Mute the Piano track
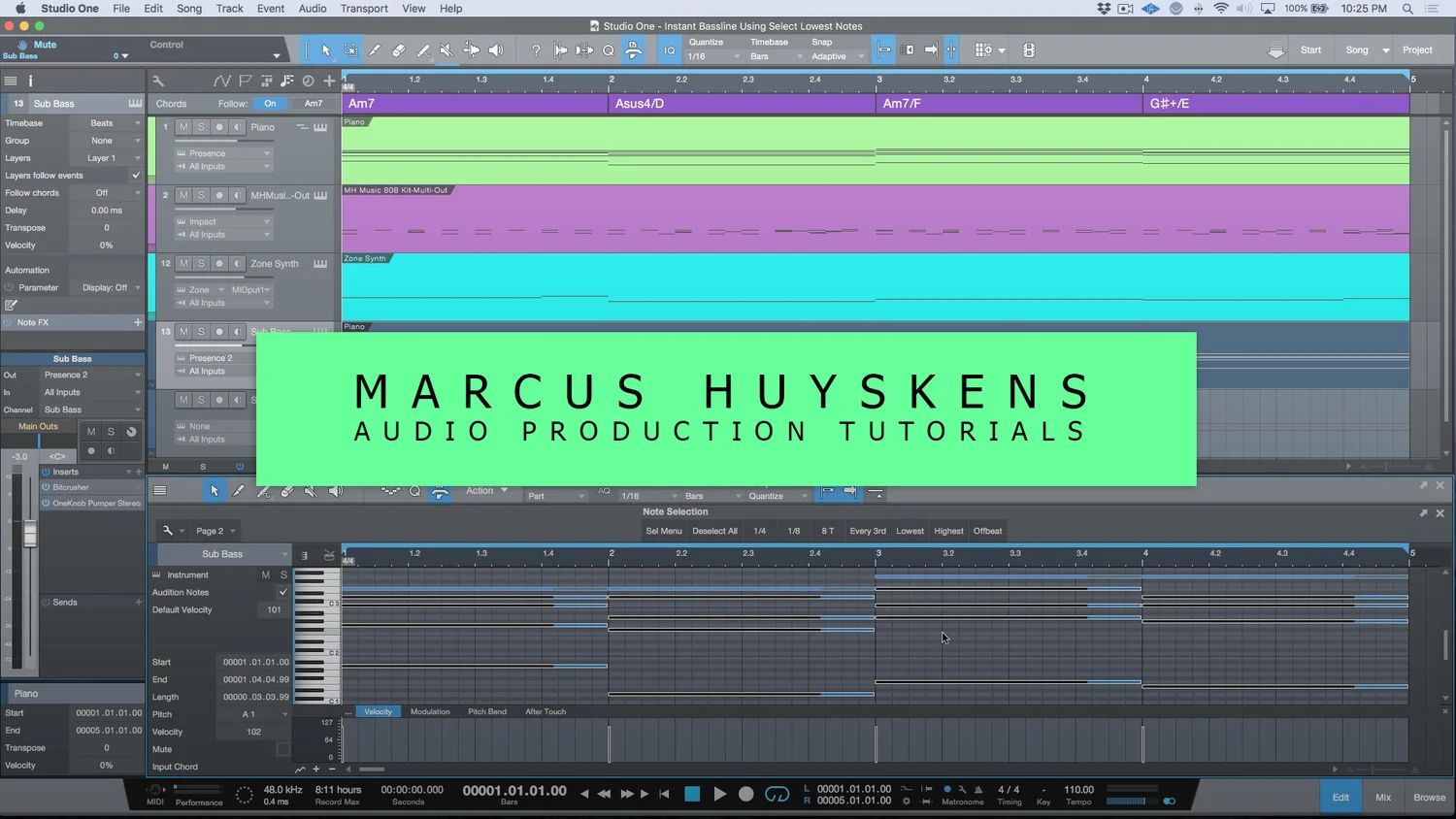This screenshot has height=819, width=1456. 183,127
